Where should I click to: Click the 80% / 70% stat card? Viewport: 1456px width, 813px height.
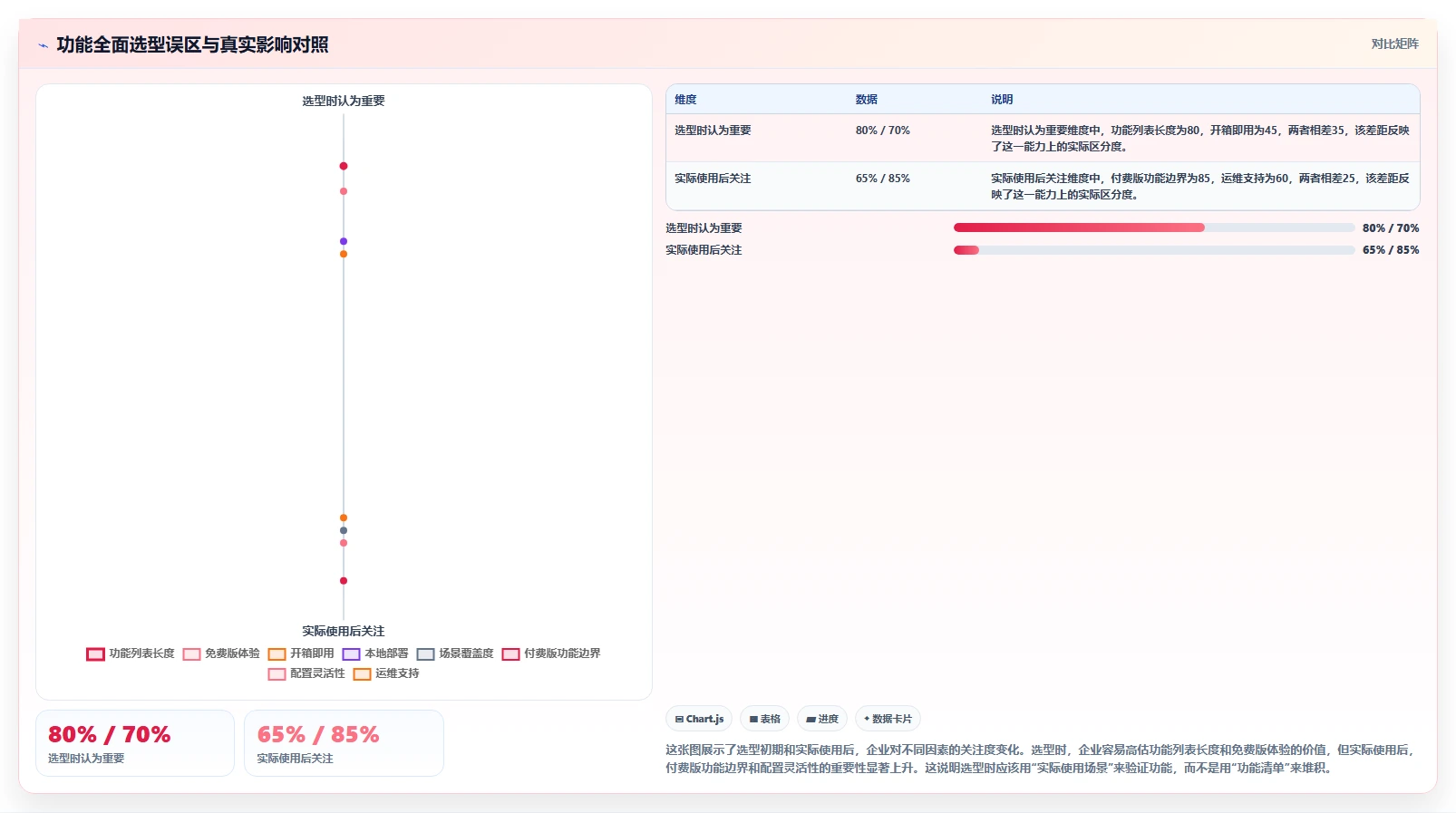(x=135, y=743)
